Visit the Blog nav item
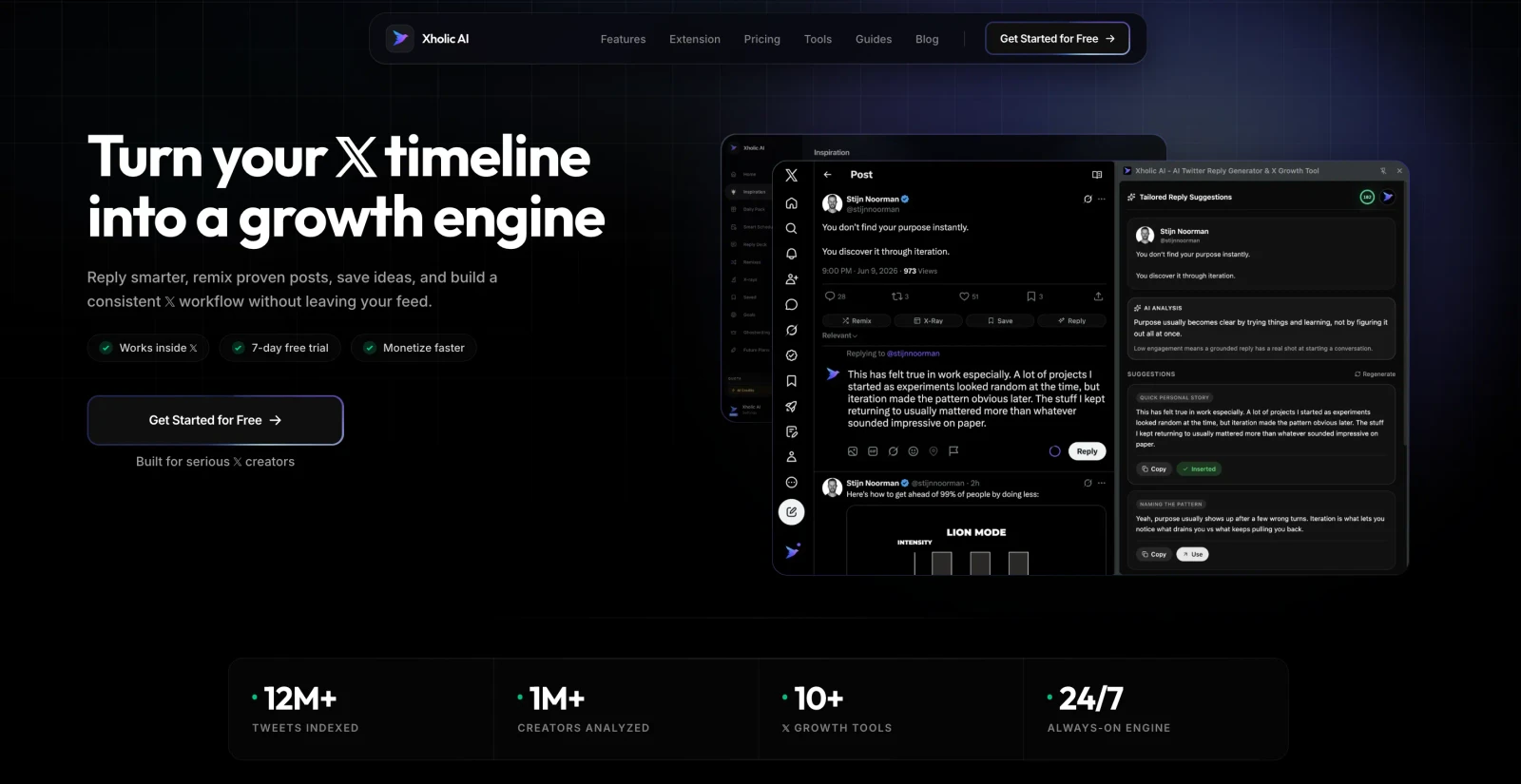Viewport: 1521px width, 784px height. tap(927, 39)
